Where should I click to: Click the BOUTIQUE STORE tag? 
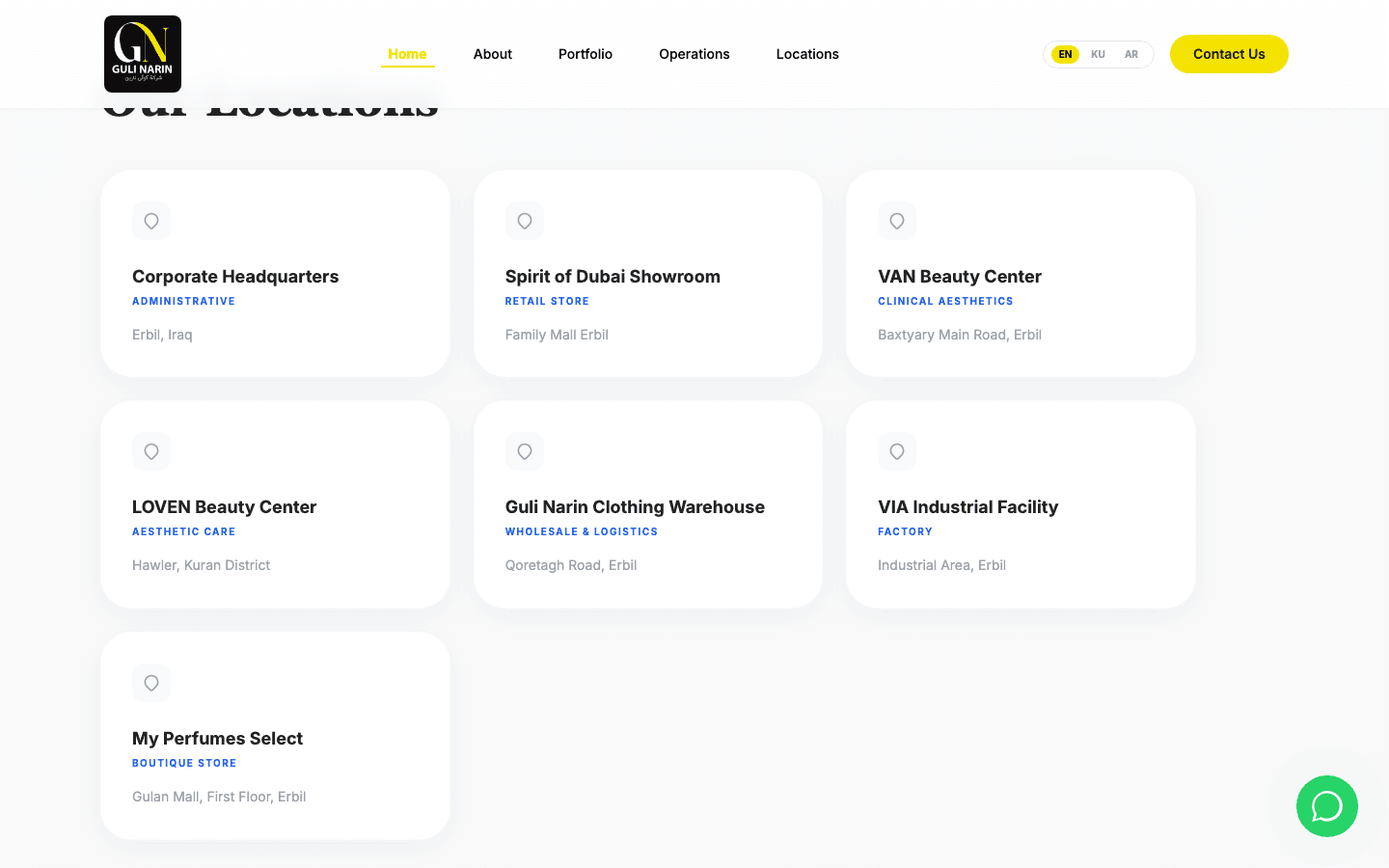(184, 763)
